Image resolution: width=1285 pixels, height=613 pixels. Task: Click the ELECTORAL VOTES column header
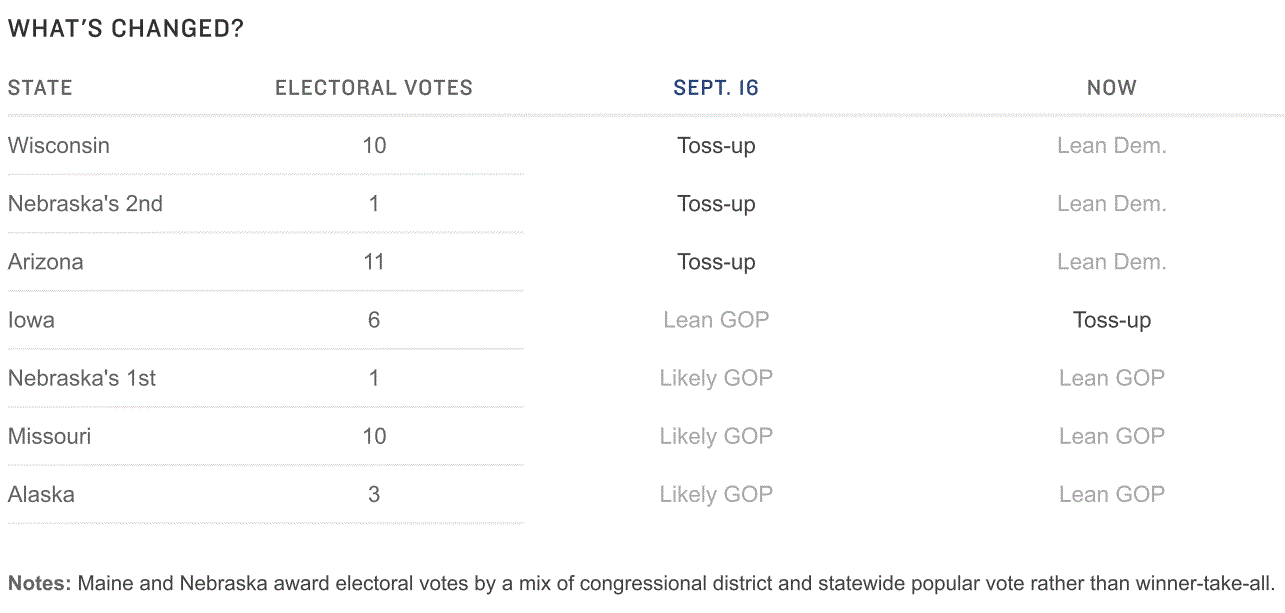(x=374, y=88)
